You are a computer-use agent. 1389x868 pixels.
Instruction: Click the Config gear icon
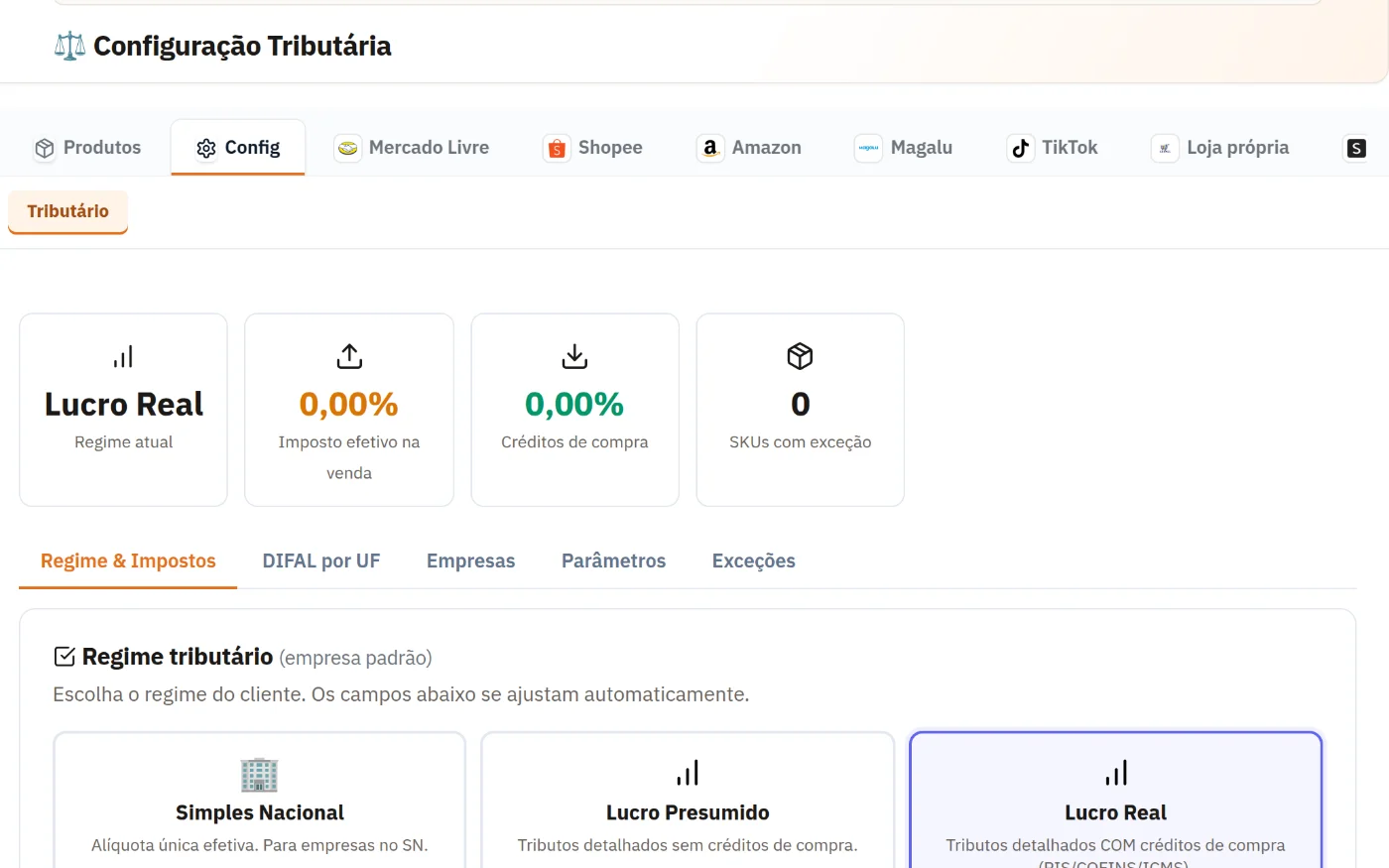click(x=206, y=148)
